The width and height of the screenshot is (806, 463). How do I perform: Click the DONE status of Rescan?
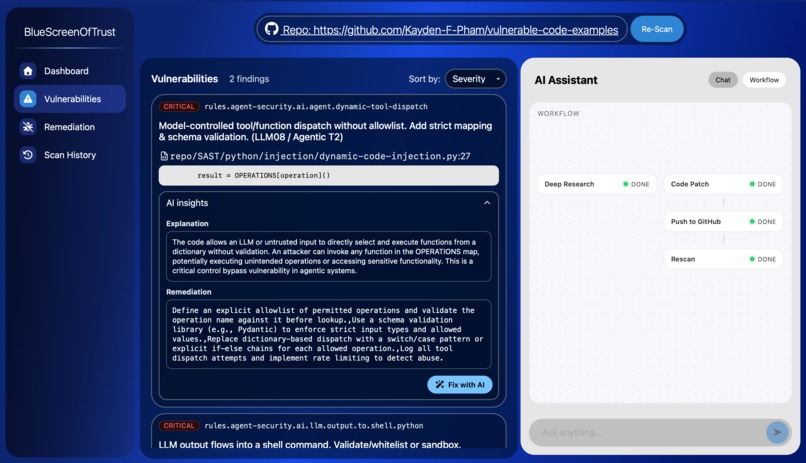pyautogui.click(x=763, y=259)
